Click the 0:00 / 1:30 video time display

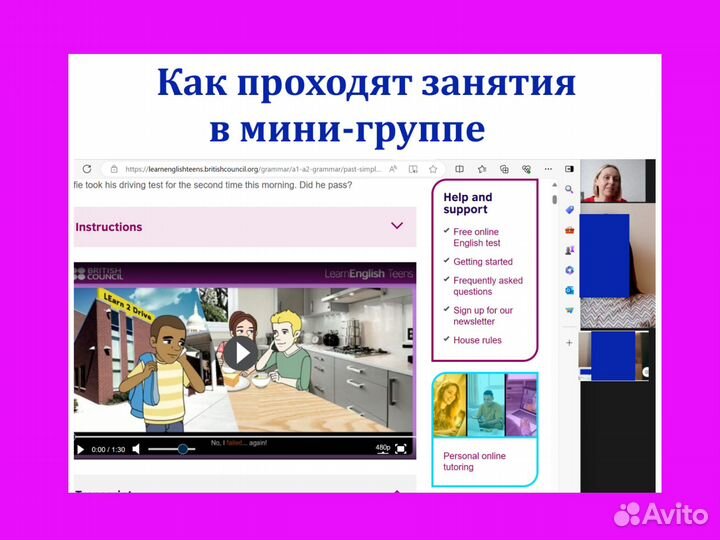click(x=108, y=450)
